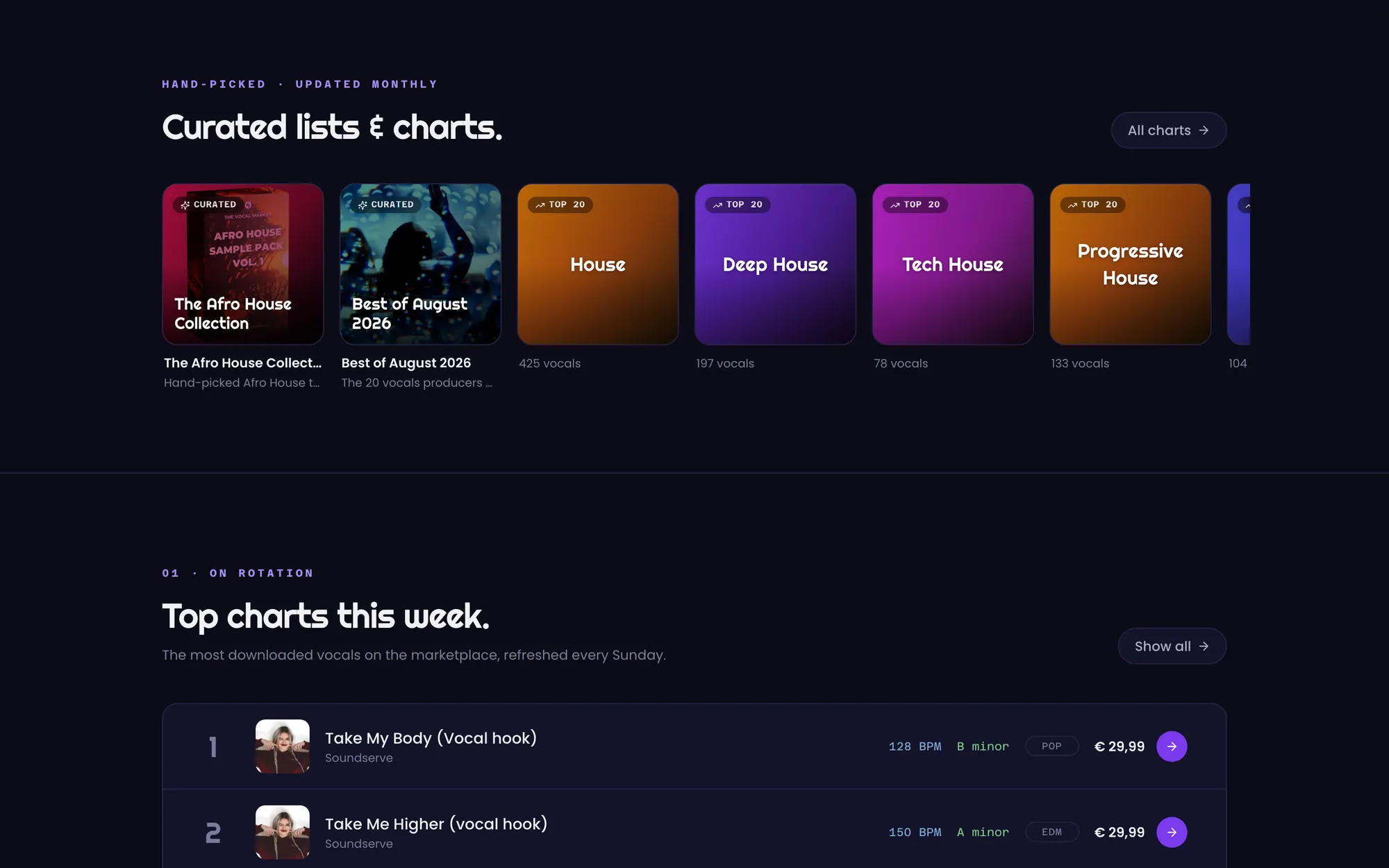Click the Hand-picked Afro House description text
This screenshot has width=1389, height=868.
pos(242,383)
